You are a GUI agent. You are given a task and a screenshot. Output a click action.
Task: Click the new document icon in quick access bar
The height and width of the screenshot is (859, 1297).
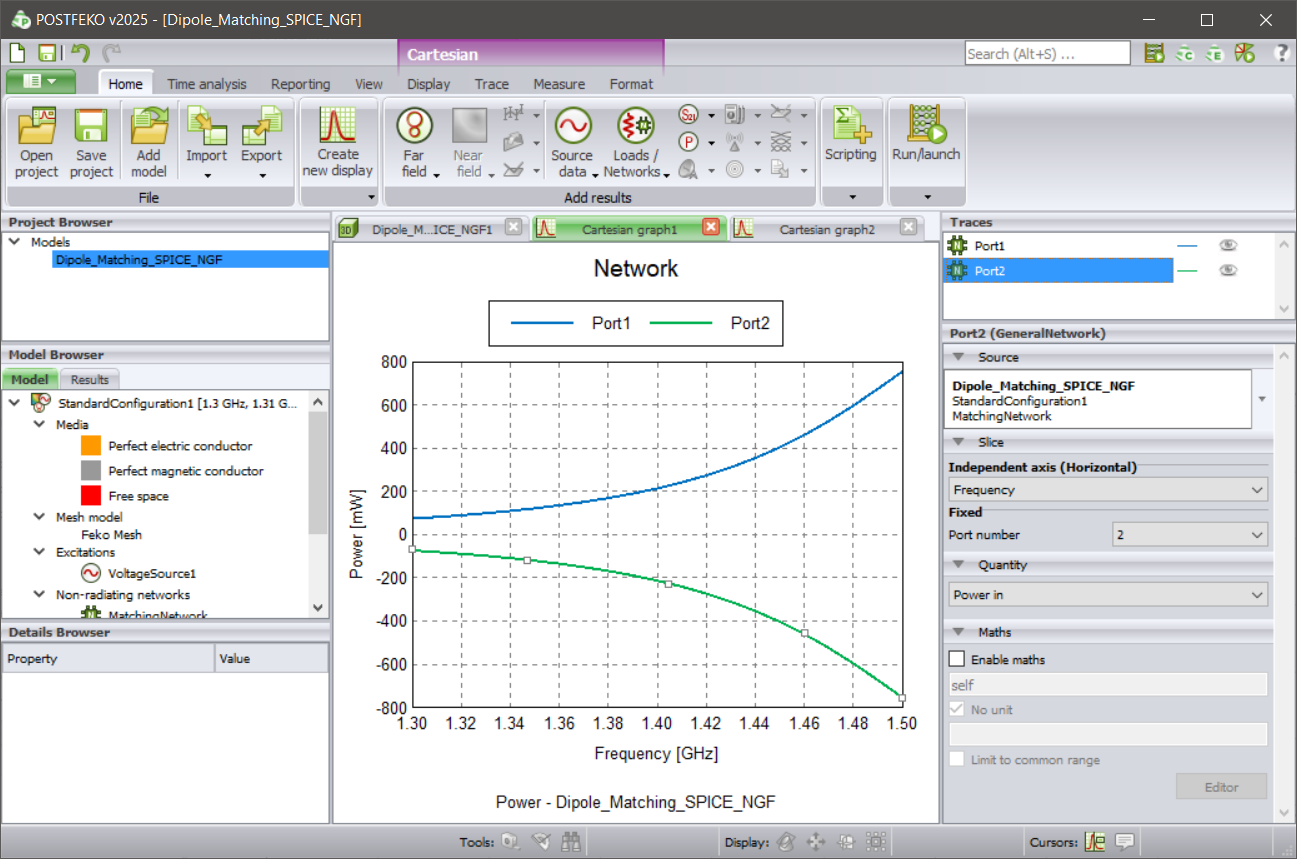(17, 53)
